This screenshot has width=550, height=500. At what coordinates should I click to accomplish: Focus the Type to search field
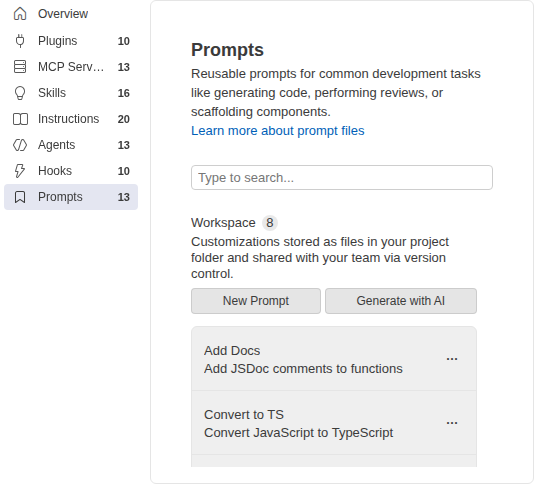pyautogui.click(x=342, y=178)
